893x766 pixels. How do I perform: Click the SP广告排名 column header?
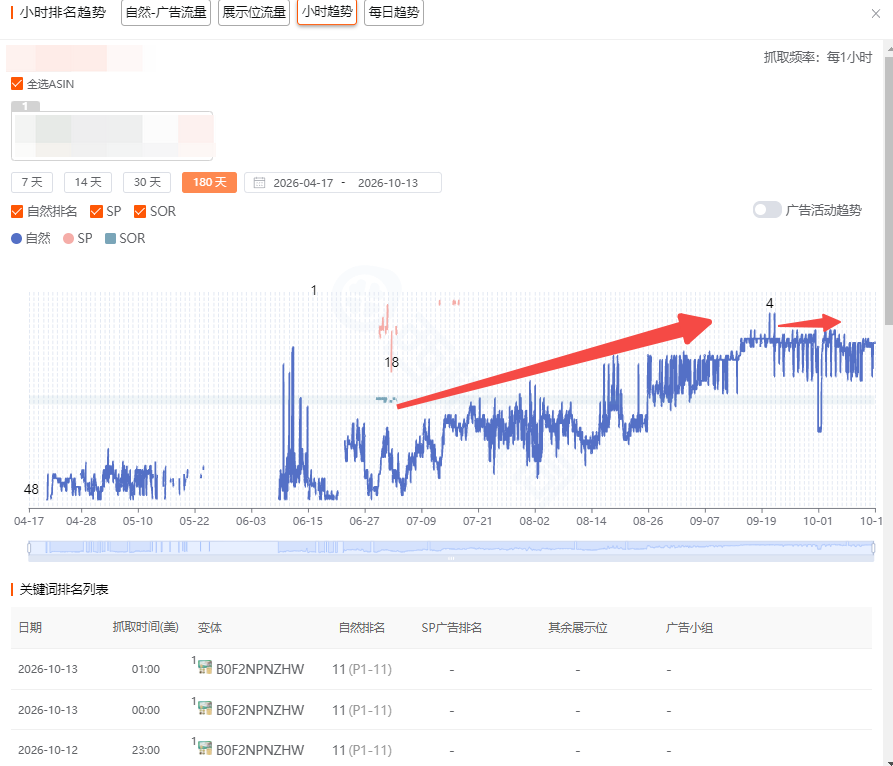452,628
